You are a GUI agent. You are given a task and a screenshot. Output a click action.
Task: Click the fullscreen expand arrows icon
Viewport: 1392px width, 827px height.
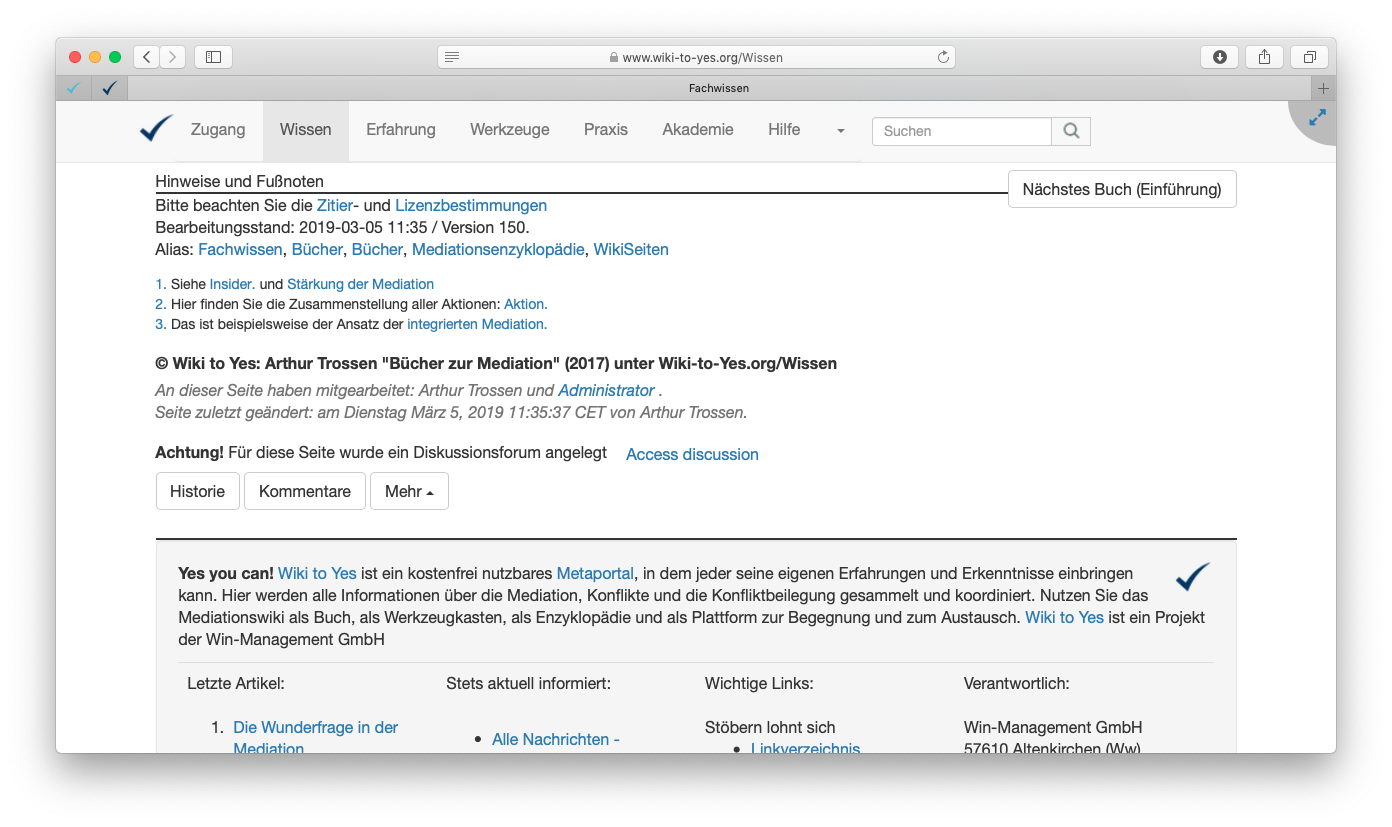tap(1317, 118)
